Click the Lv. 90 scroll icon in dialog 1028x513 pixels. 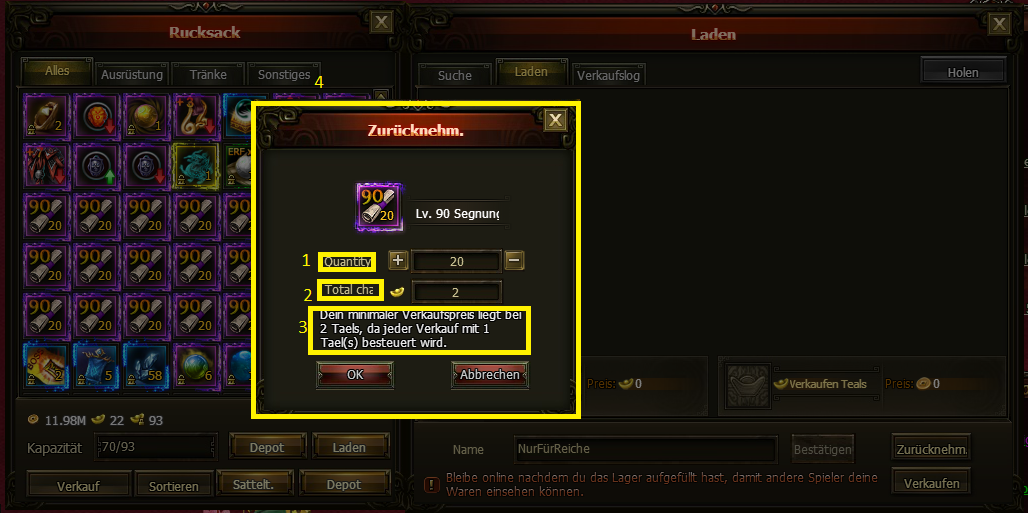click(x=379, y=207)
